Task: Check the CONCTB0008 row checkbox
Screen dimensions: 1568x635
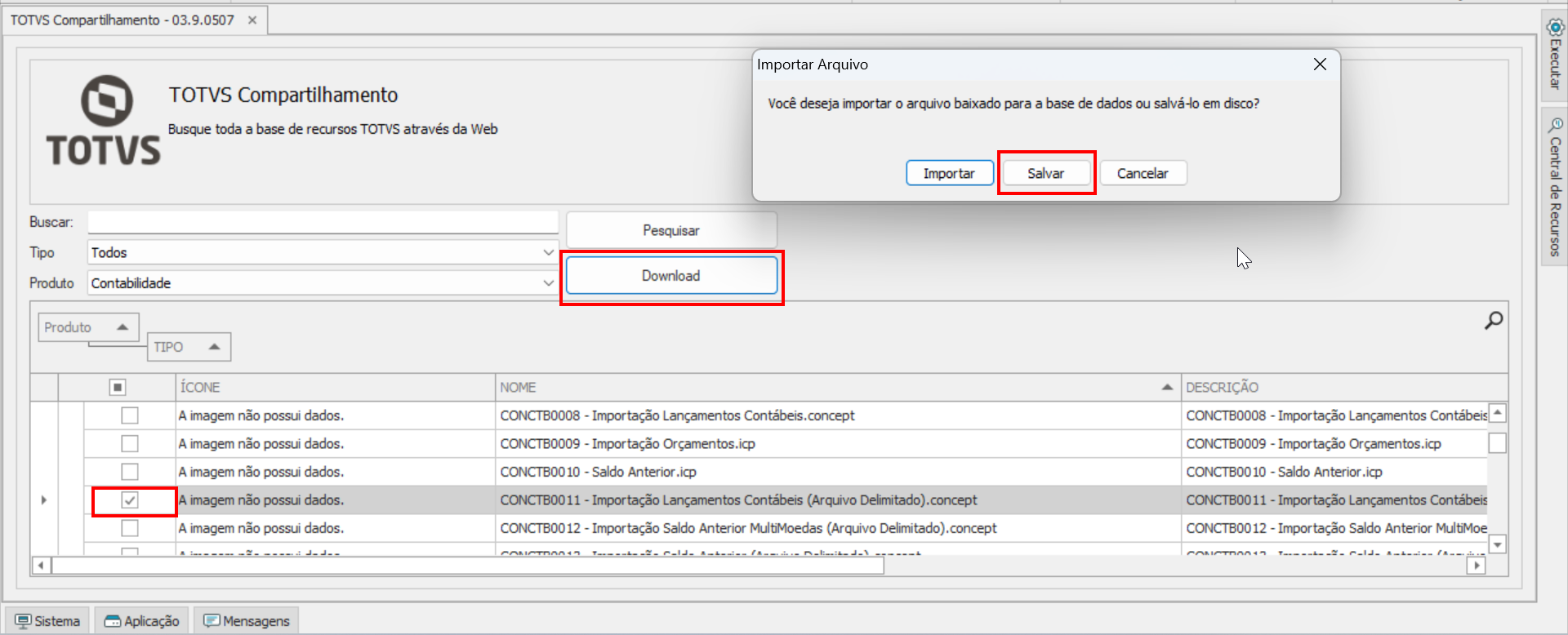Action: tap(130, 415)
